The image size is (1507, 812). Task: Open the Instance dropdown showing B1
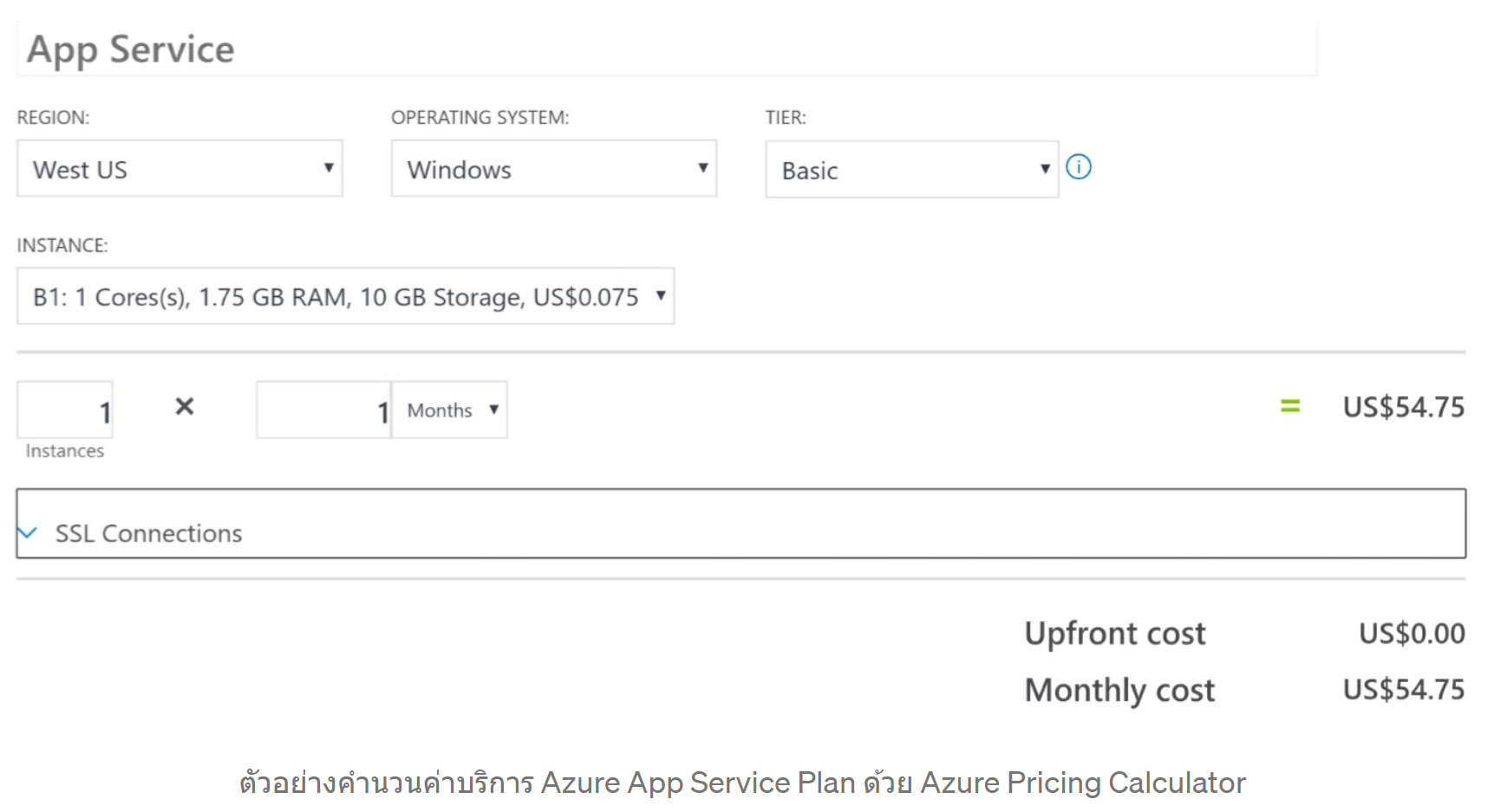point(345,296)
